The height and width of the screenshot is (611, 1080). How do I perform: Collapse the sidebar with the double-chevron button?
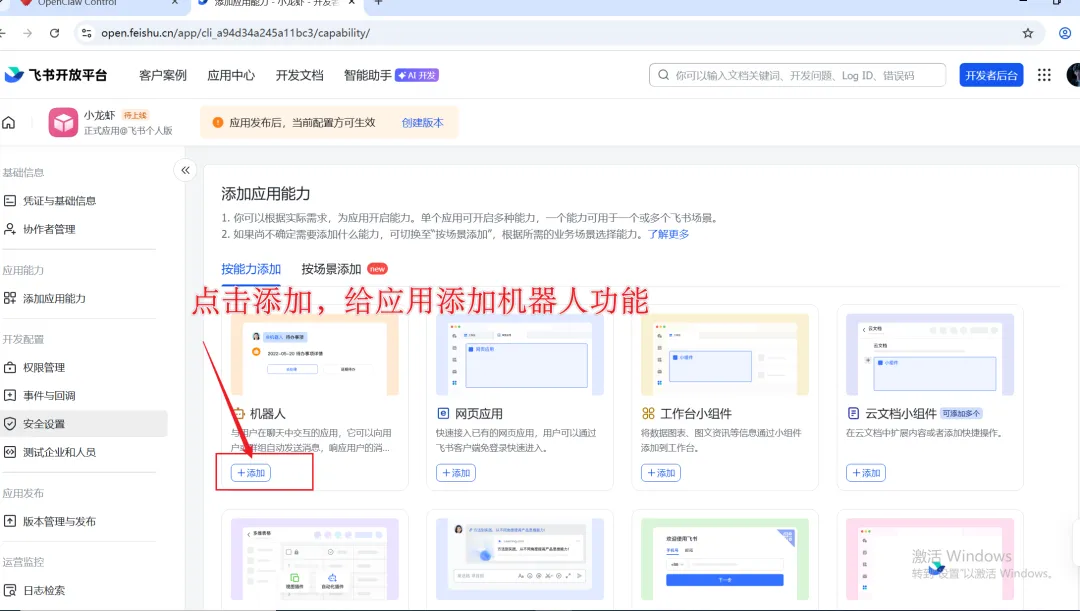185,170
